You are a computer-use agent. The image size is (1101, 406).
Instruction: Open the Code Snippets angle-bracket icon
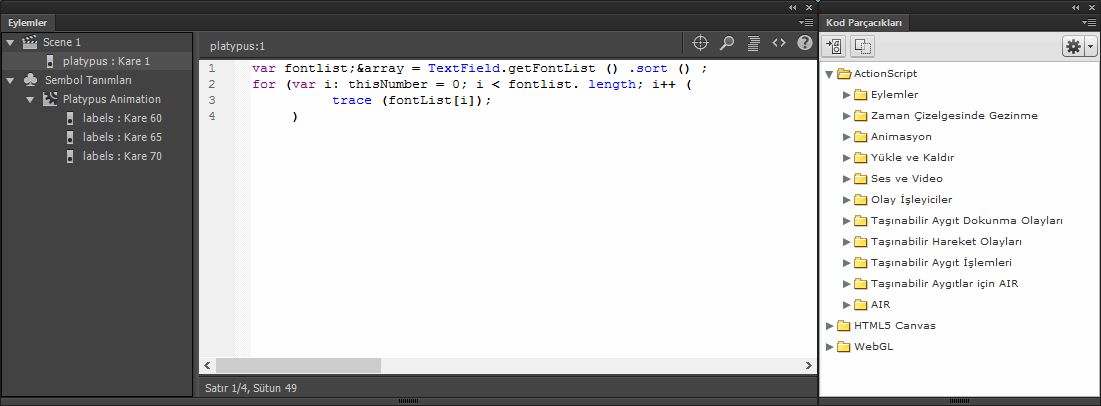point(779,43)
